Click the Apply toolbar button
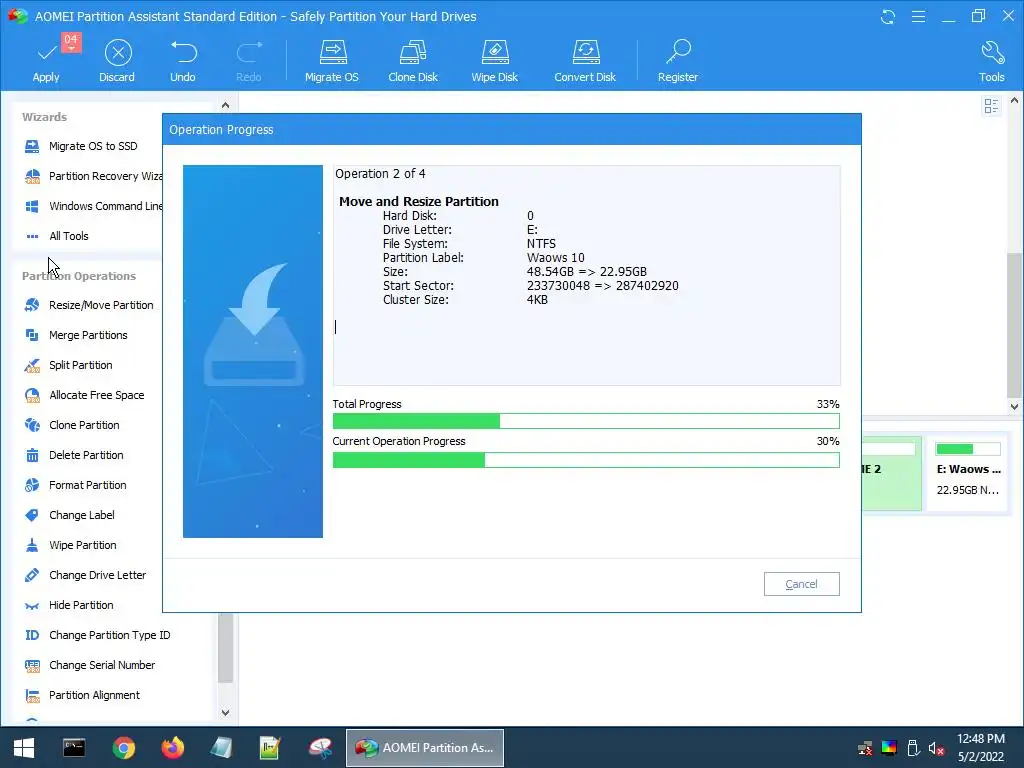 (46, 61)
